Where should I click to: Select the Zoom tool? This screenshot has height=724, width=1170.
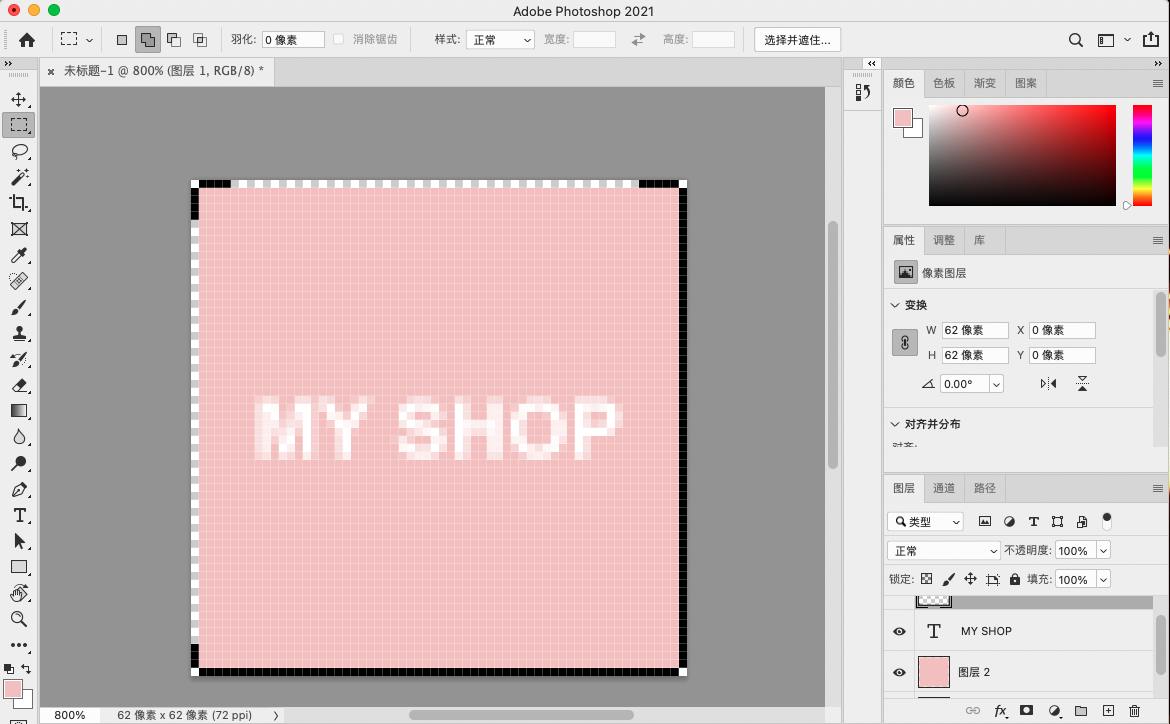pyautogui.click(x=19, y=619)
